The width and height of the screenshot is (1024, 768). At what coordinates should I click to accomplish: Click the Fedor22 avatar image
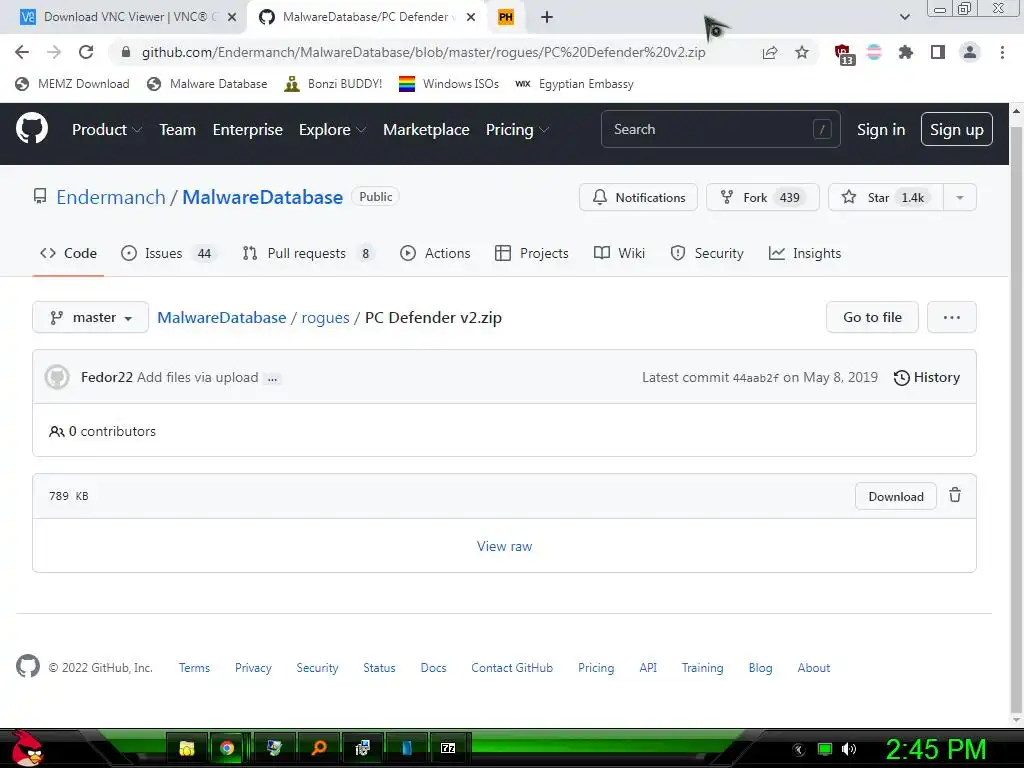[x=57, y=377]
